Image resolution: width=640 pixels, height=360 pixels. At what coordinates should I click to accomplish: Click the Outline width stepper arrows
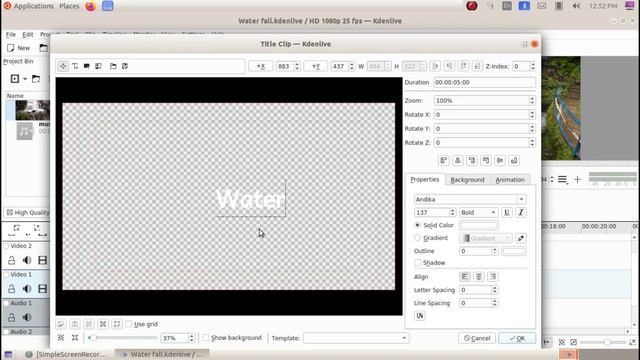pyautogui.click(x=495, y=251)
